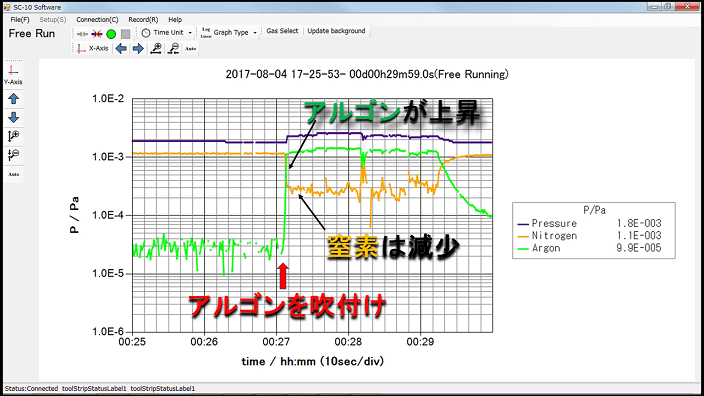Open the Connection(C) menu
Viewport: 704px width, 396px height.
[97, 20]
